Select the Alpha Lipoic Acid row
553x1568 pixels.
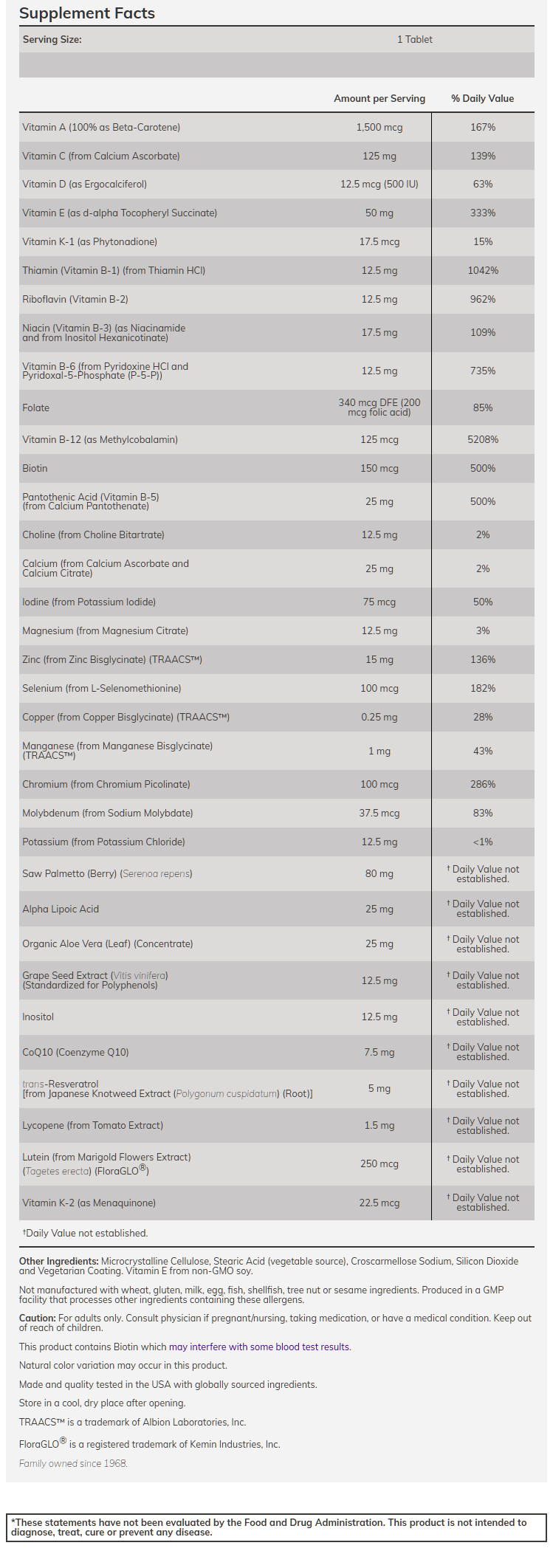61,909
